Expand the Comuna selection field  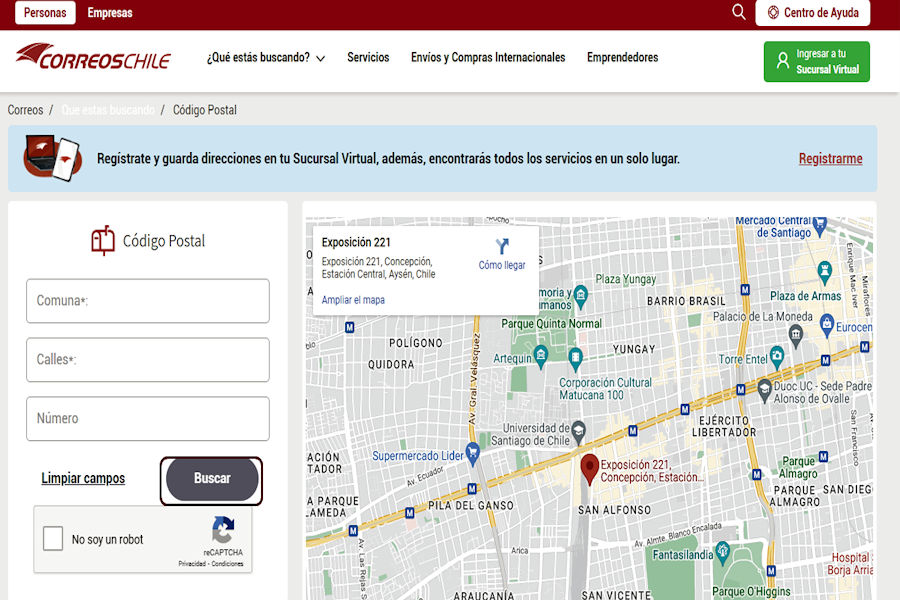147,301
